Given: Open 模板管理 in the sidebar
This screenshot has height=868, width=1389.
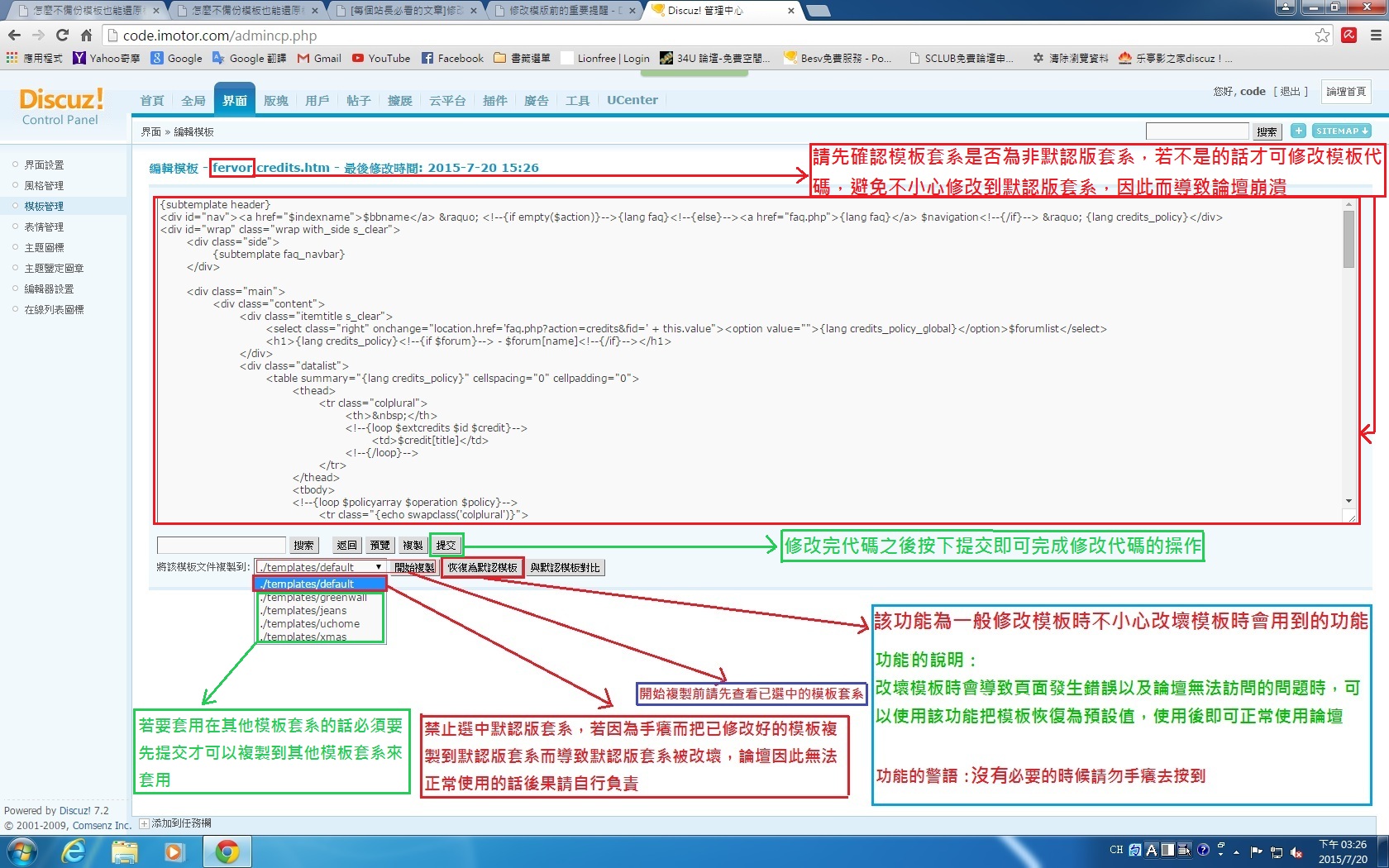Looking at the screenshot, I should pyautogui.click(x=44, y=207).
